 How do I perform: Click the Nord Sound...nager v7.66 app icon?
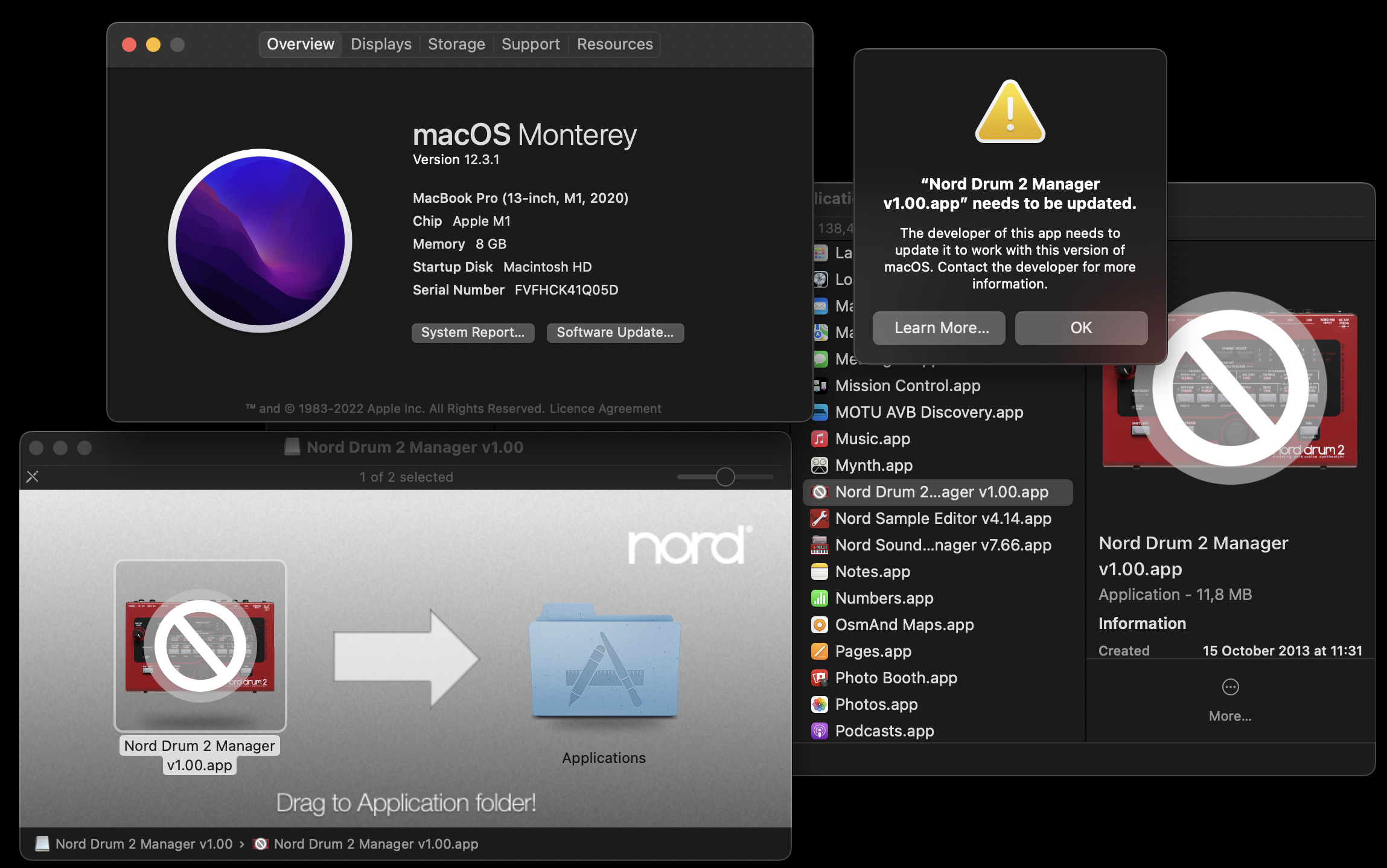pos(820,545)
